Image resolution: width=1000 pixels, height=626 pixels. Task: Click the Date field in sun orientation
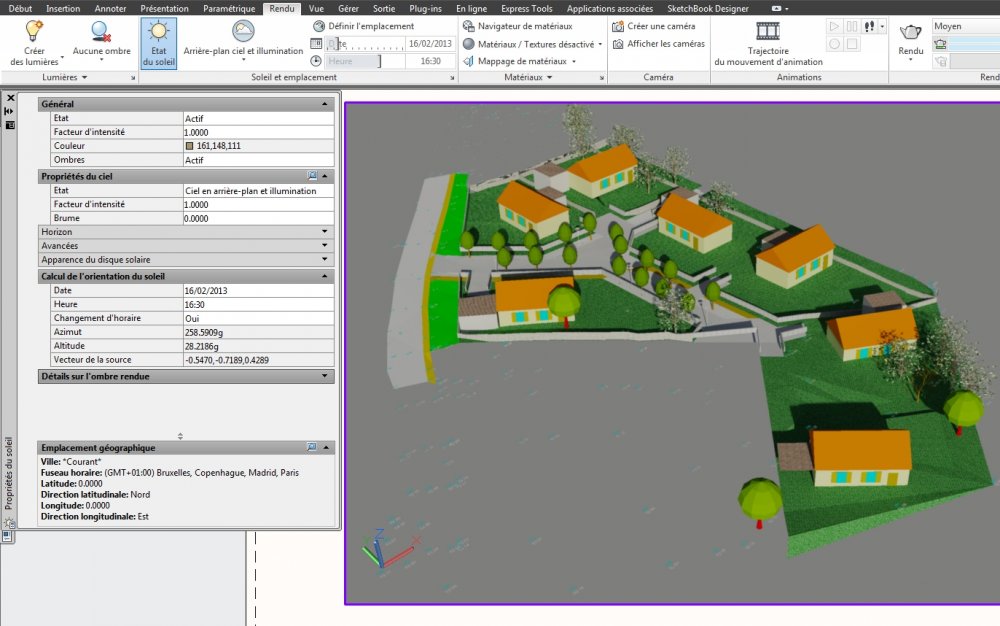258,291
